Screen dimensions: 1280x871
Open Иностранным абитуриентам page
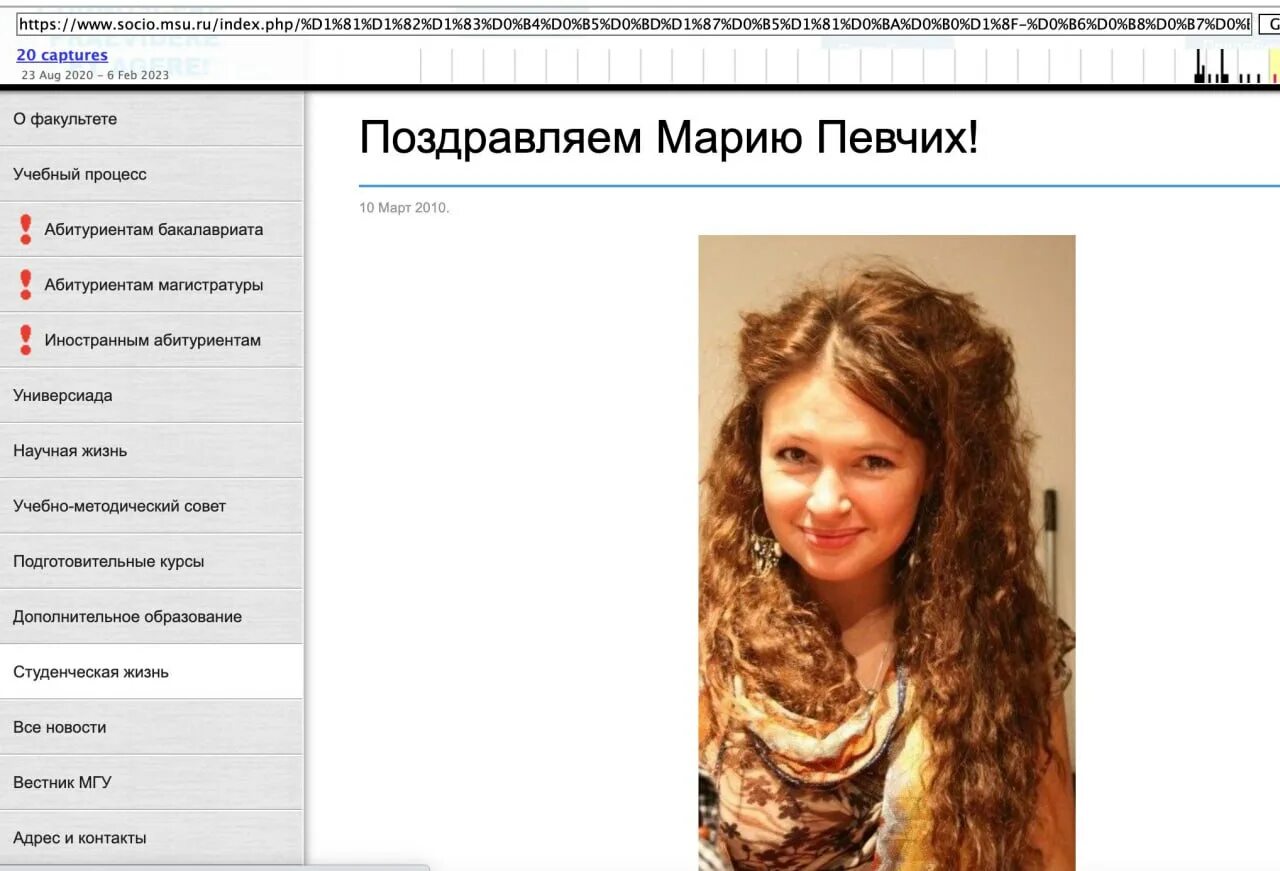coord(151,340)
